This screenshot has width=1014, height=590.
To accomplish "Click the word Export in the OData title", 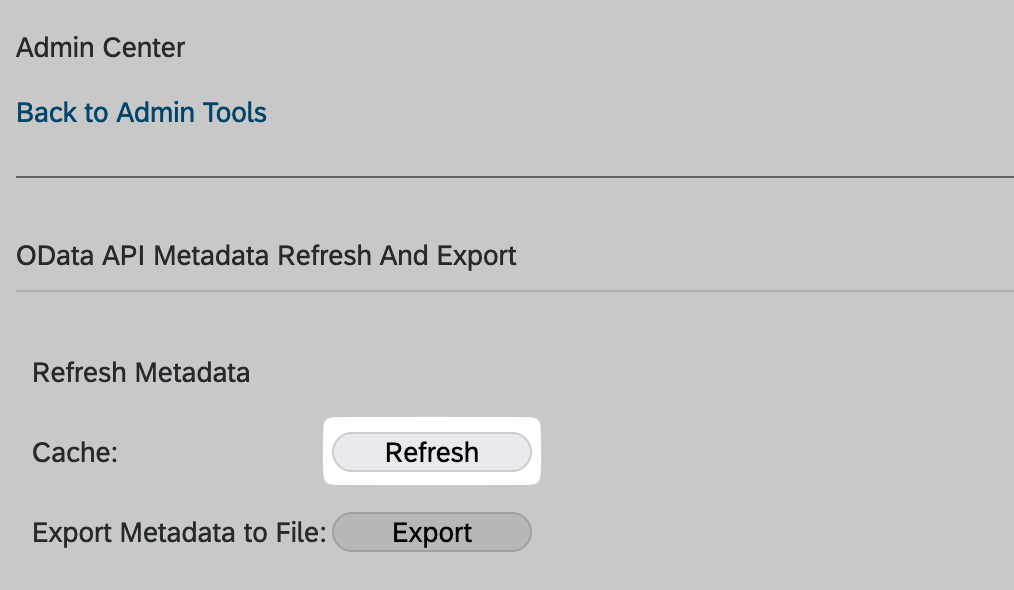I will (476, 256).
